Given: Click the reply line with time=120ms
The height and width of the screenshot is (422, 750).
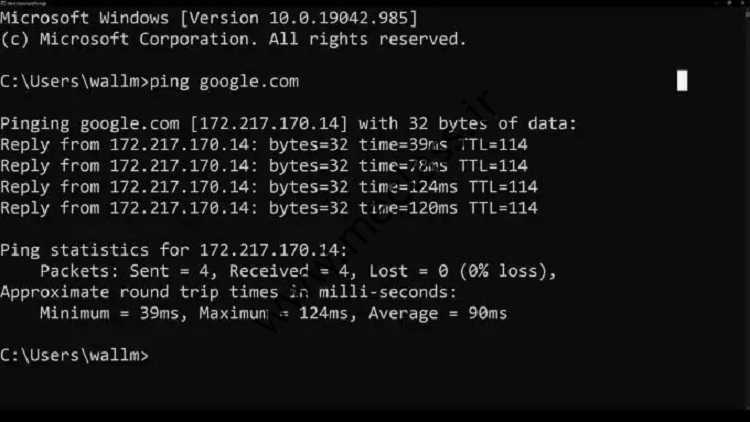Looking at the screenshot, I should 269,208.
